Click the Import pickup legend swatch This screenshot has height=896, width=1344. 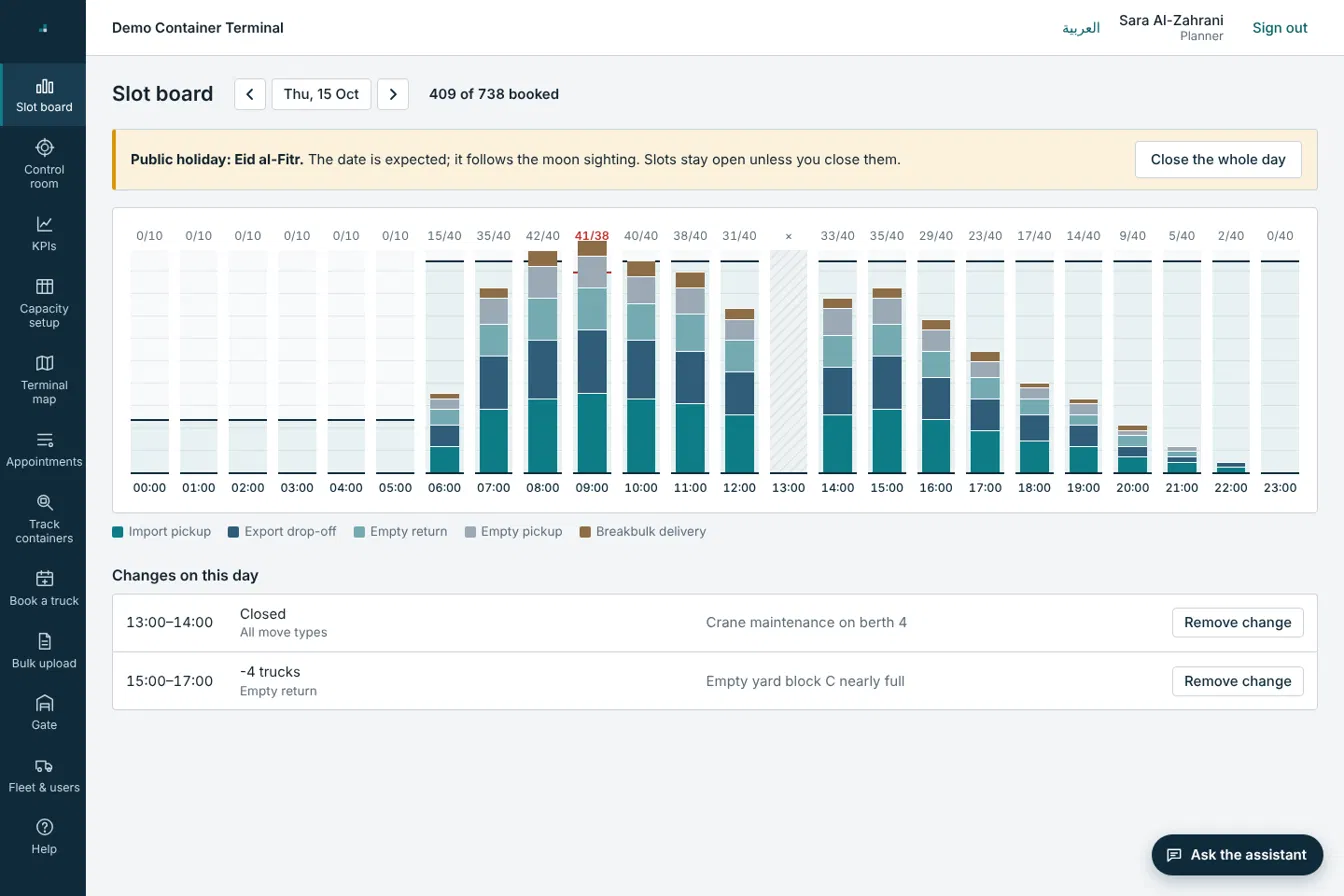[x=118, y=532]
